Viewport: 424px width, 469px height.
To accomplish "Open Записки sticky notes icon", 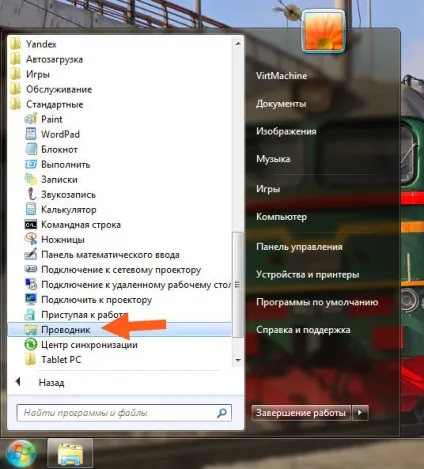I will tap(31, 179).
